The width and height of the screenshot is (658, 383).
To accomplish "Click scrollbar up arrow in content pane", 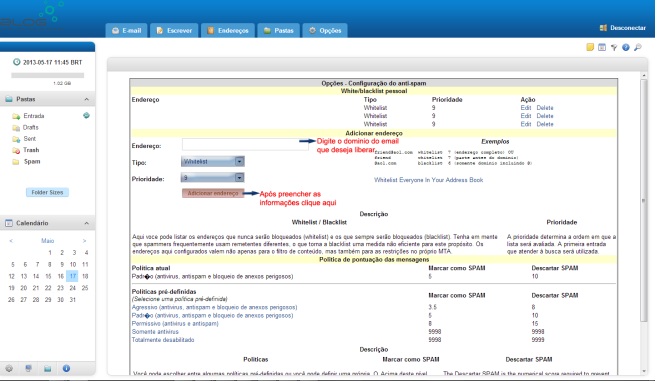I will pyautogui.click(x=644, y=76).
